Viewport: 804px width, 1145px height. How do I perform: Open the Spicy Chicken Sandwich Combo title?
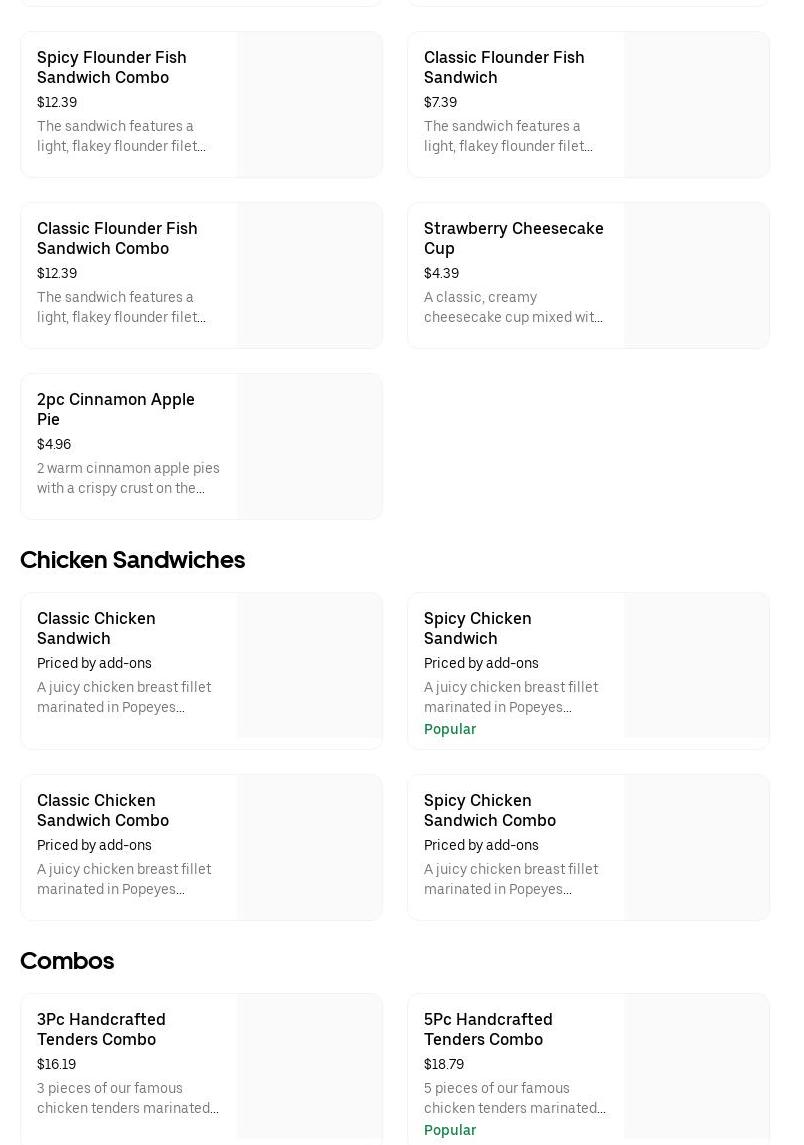pos(489,810)
